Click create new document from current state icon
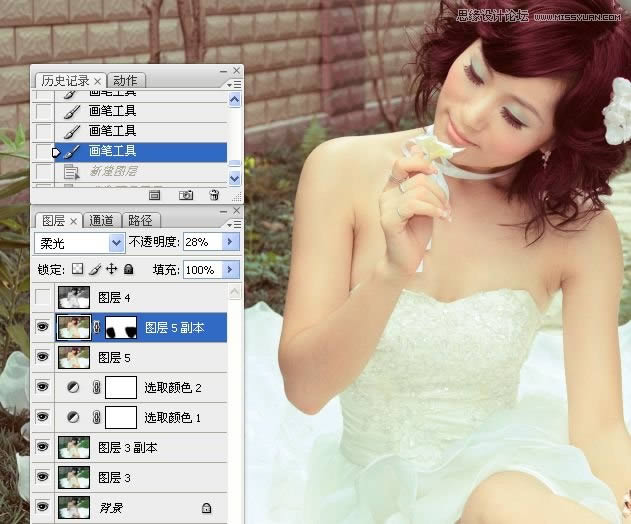The image size is (631, 524). 155,195
